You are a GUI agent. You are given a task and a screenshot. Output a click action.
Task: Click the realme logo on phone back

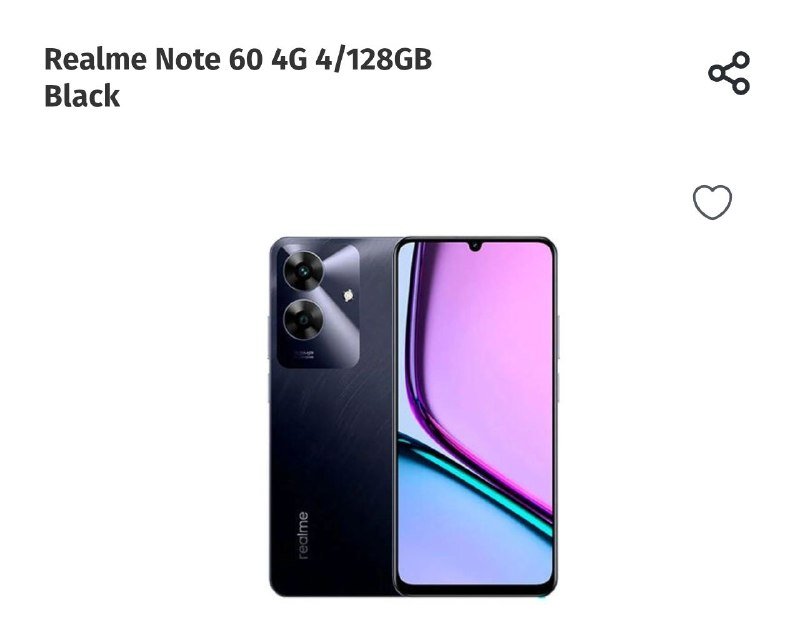(x=303, y=536)
